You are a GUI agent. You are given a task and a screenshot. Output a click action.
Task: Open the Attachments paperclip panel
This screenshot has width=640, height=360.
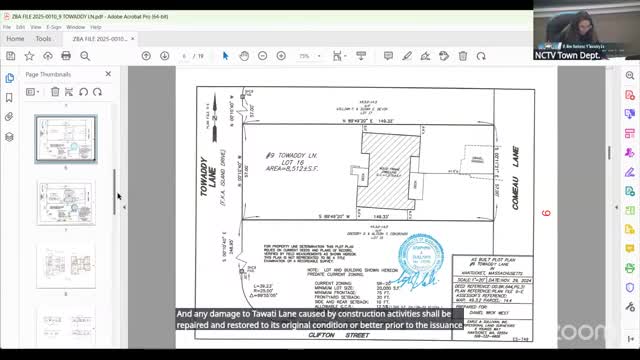coord(9,117)
